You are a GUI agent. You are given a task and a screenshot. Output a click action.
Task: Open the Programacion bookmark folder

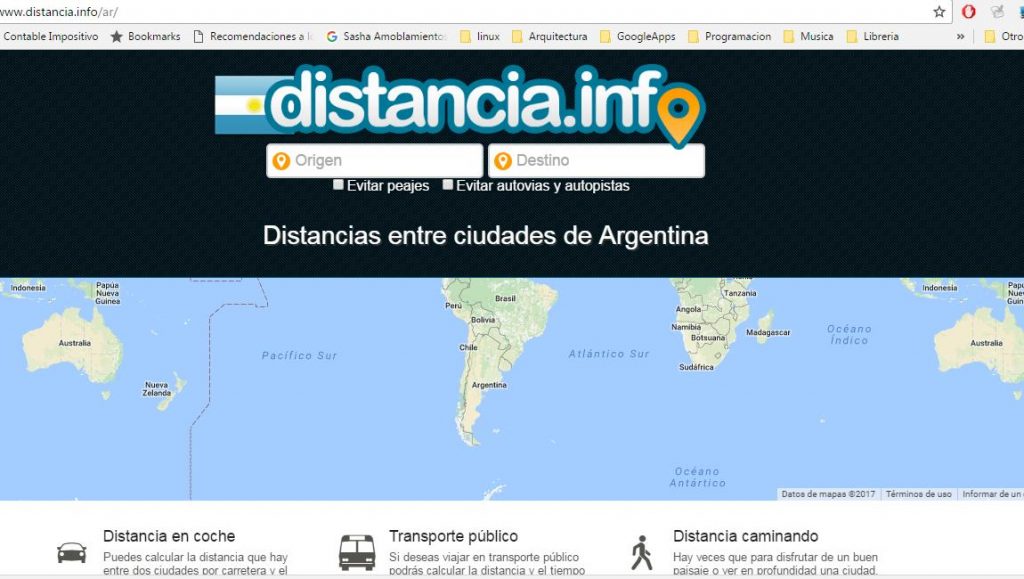pyautogui.click(x=729, y=37)
